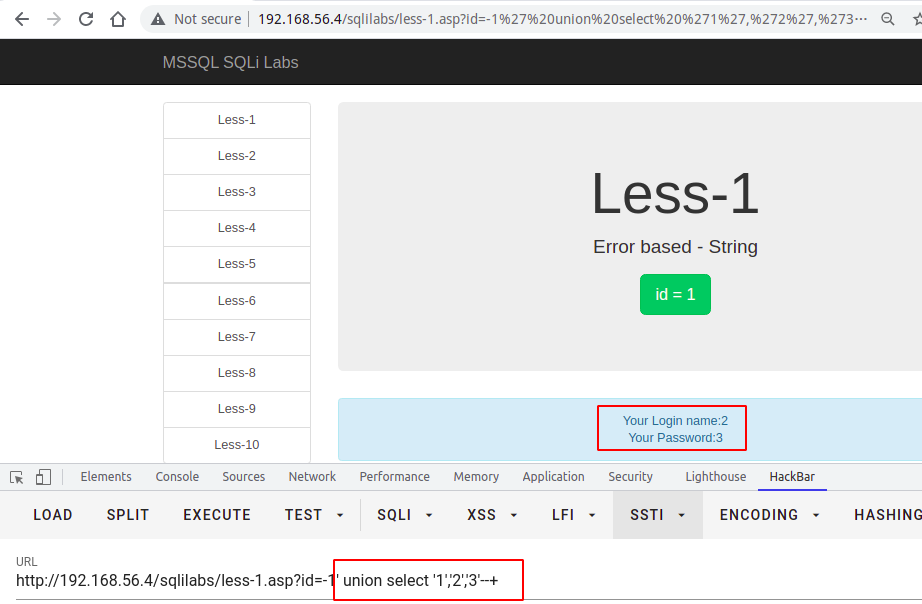Expand the TEST dropdown in HackBar
The height and width of the screenshot is (604, 922).
click(x=314, y=515)
